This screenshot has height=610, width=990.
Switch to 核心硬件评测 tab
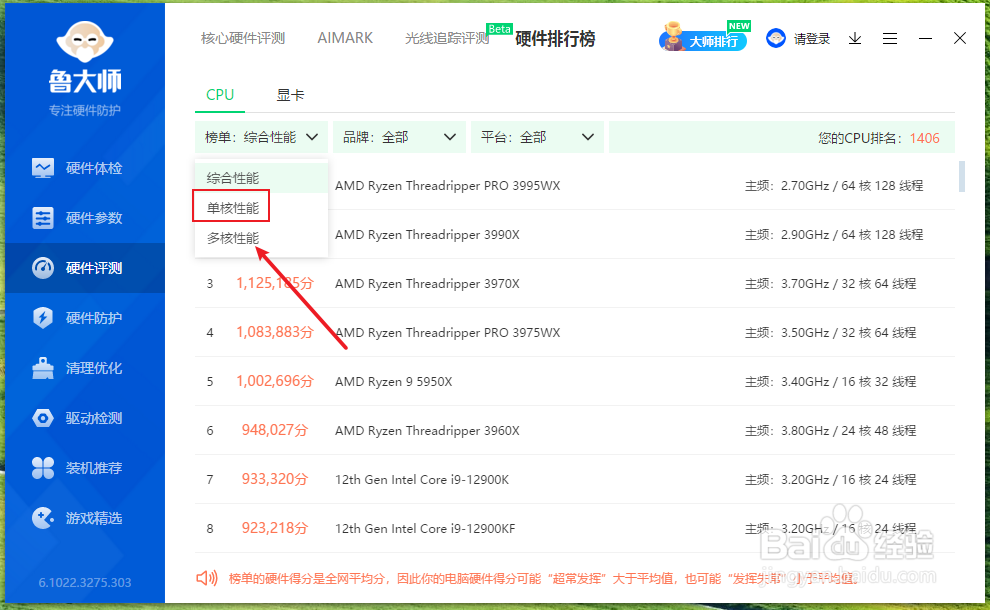tap(243, 39)
